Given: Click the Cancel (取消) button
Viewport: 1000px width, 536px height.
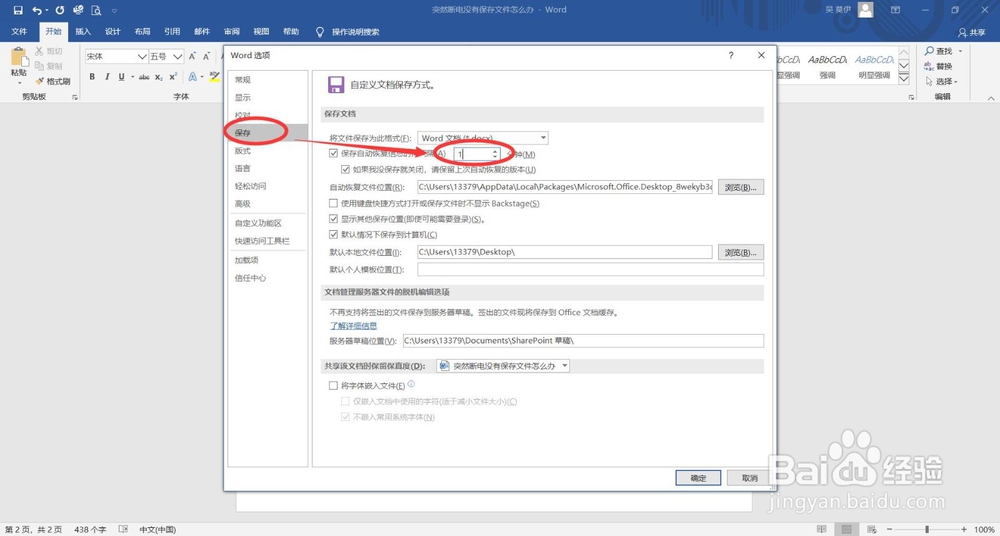Looking at the screenshot, I should coord(749,478).
